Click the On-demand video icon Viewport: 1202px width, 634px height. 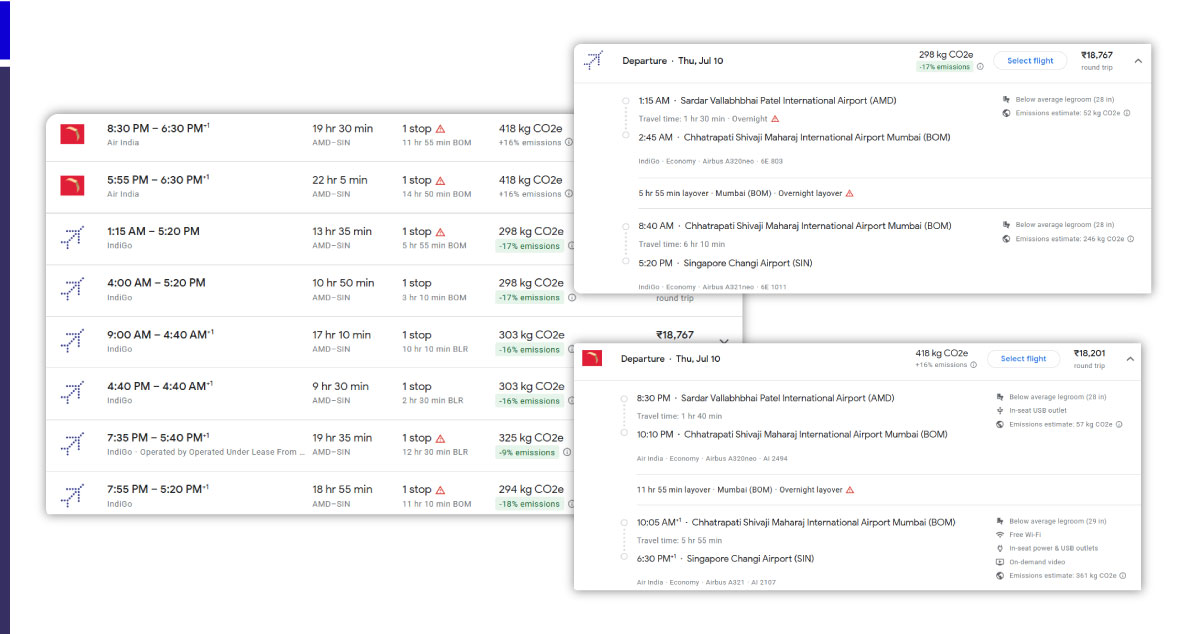pos(1000,561)
